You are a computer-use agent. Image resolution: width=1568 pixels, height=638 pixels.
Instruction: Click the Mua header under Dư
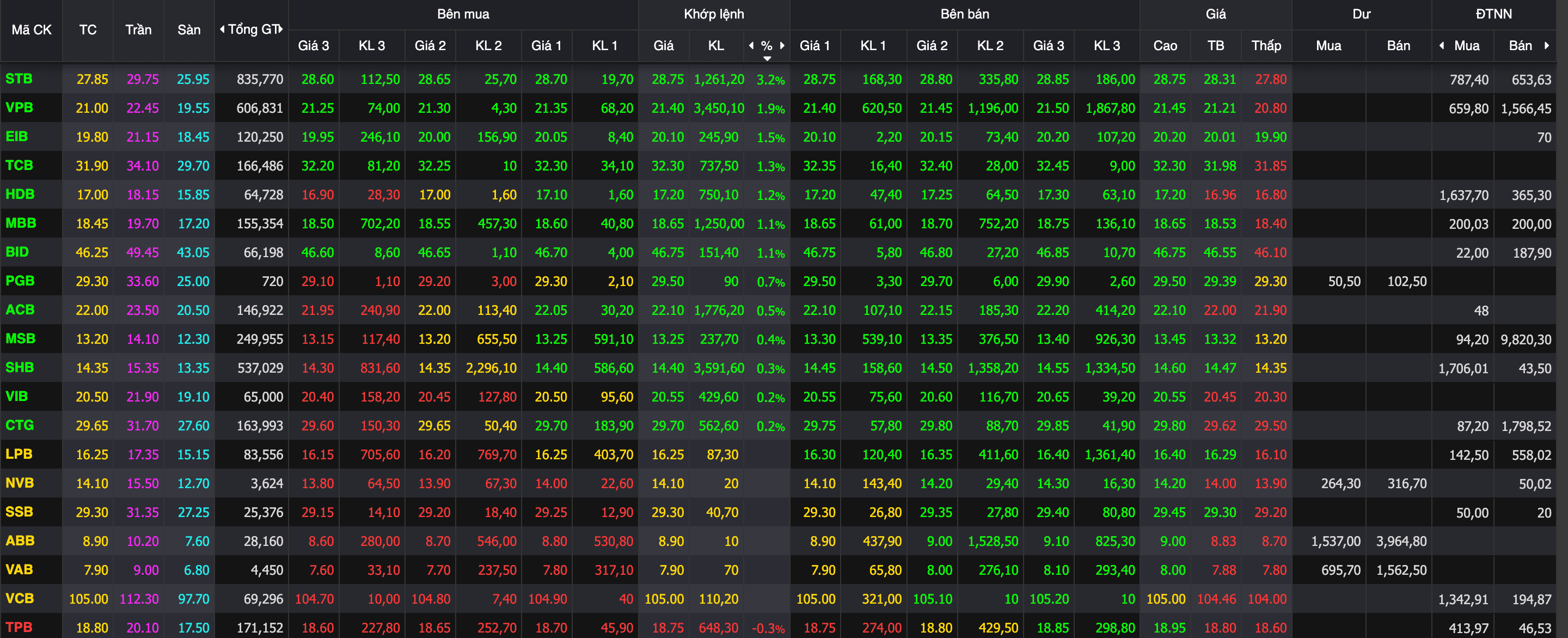click(x=1328, y=46)
